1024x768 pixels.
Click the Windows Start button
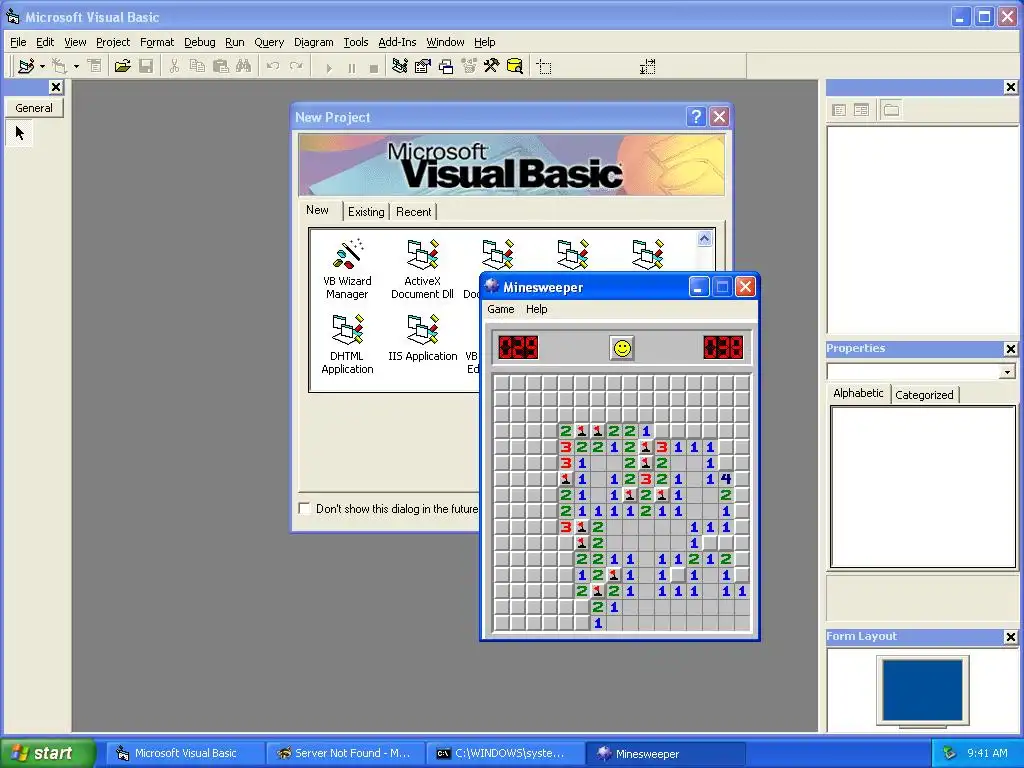48,753
